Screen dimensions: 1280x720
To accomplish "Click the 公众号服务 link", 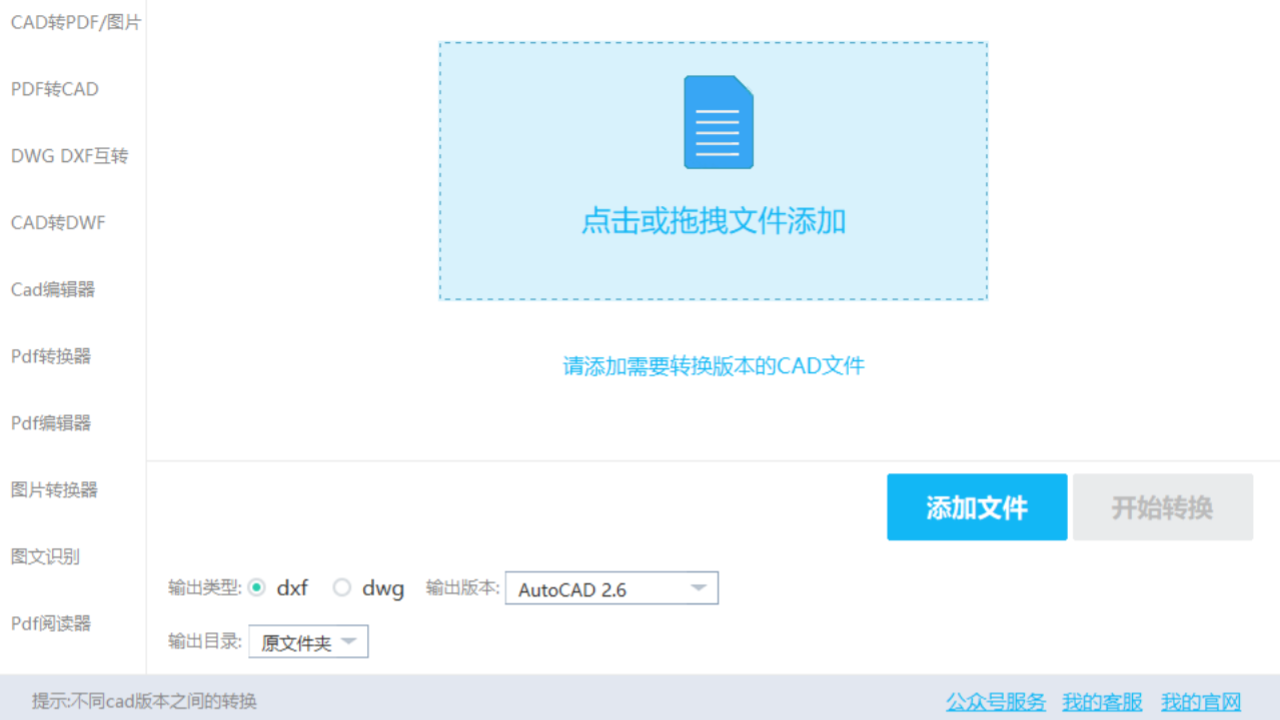I will tap(995, 702).
